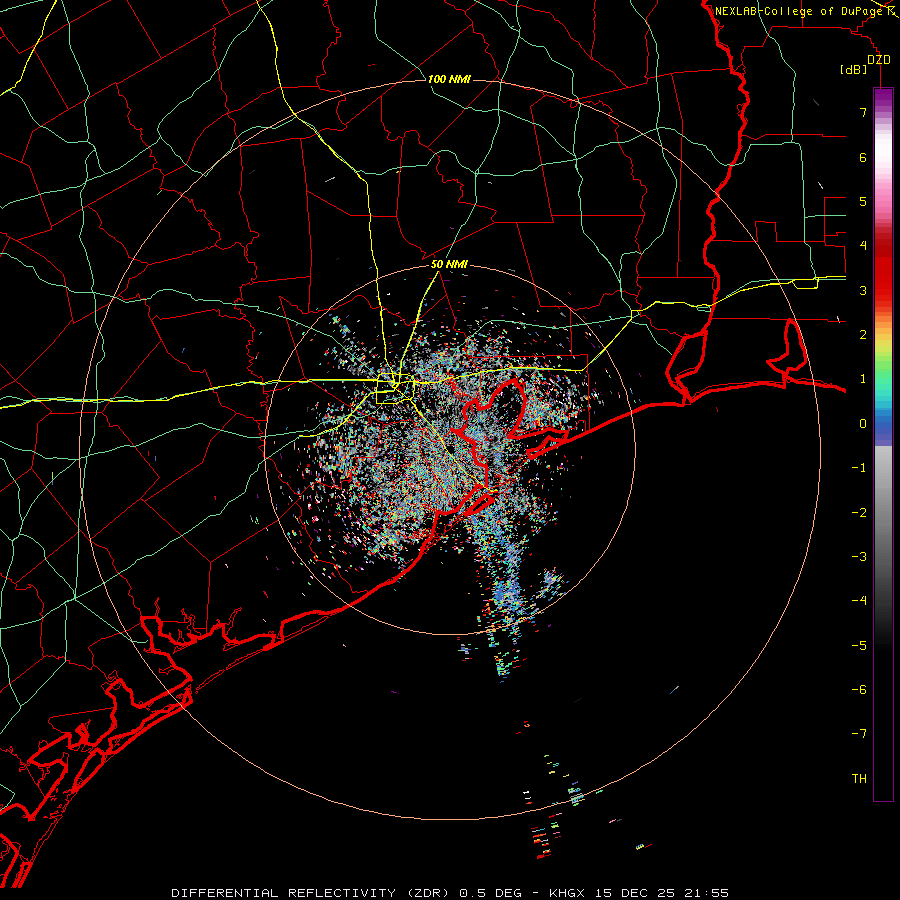Click the -6 value on the color scale
Screen dimensions: 900x900
(859, 690)
